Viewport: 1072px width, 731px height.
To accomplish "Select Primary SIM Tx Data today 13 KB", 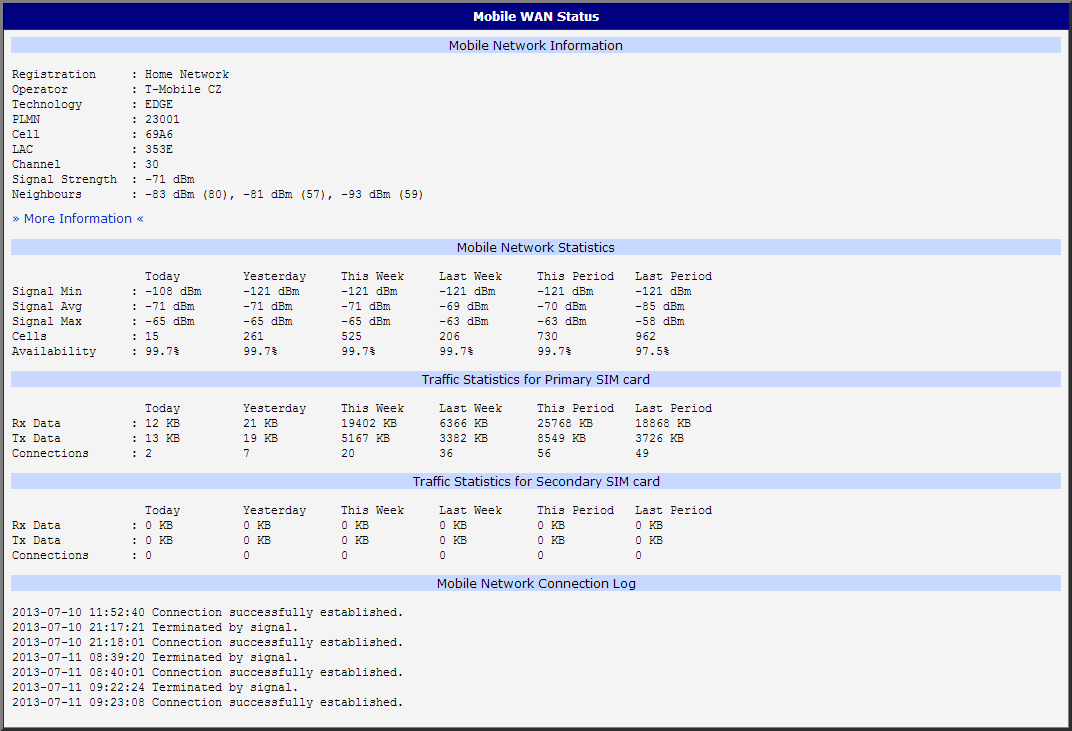I will pos(162,439).
